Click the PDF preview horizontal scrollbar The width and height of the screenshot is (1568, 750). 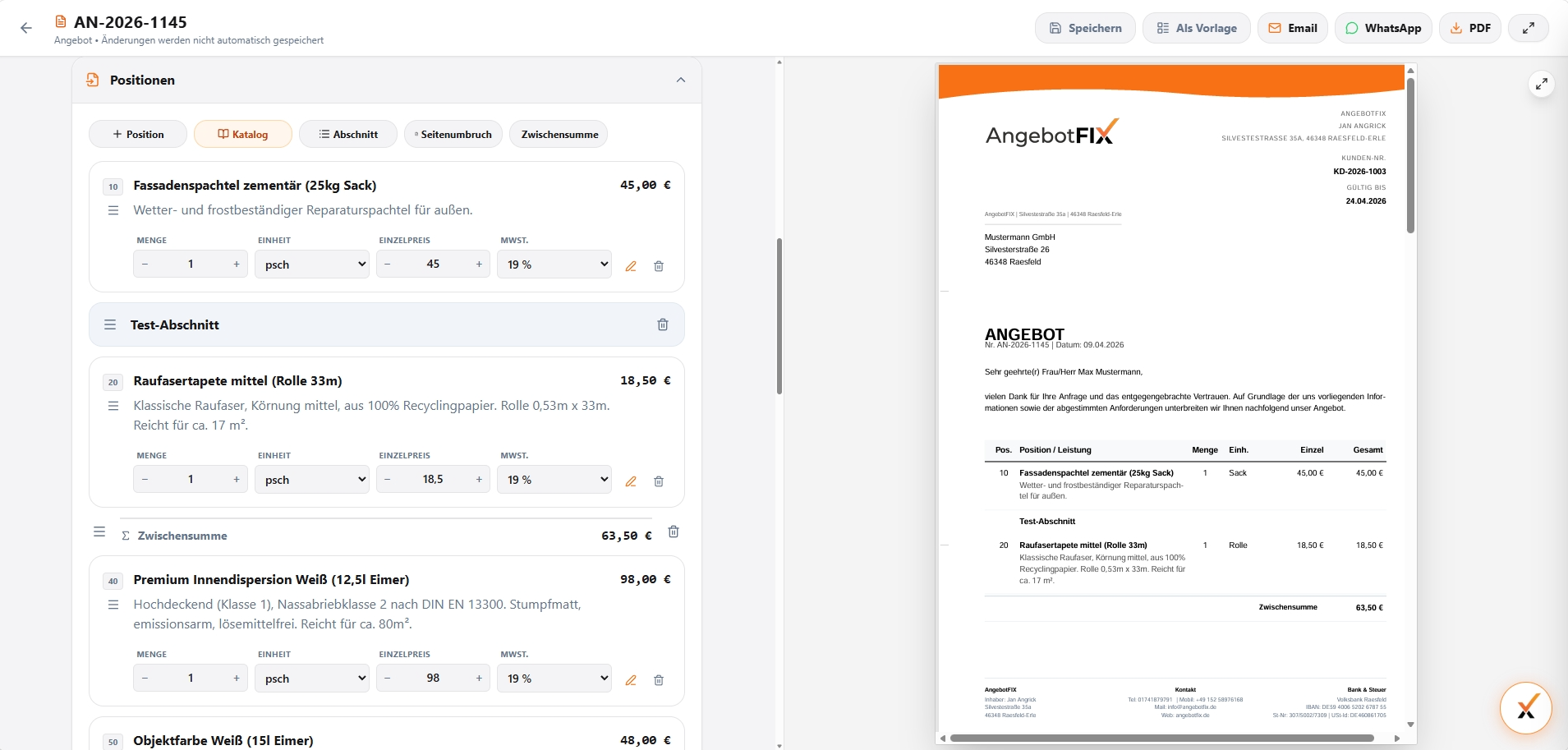pyautogui.click(x=1162, y=738)
